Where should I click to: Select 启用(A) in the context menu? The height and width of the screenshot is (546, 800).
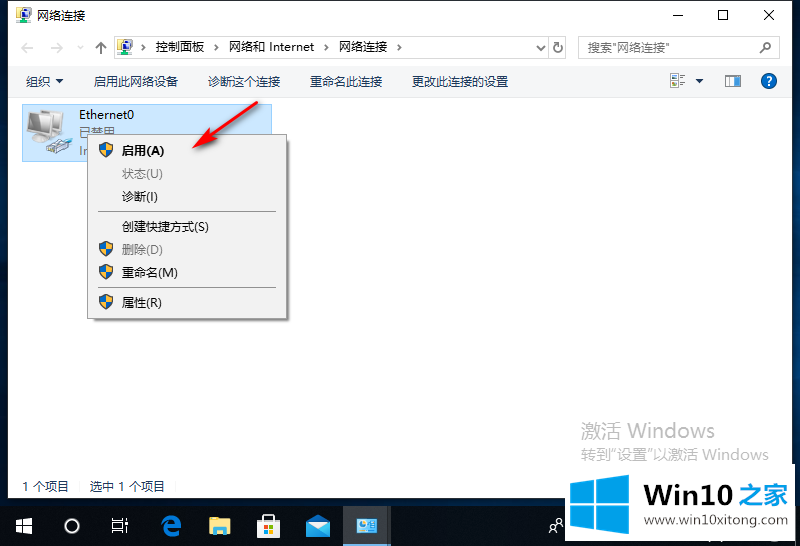(x=143, y=150)
